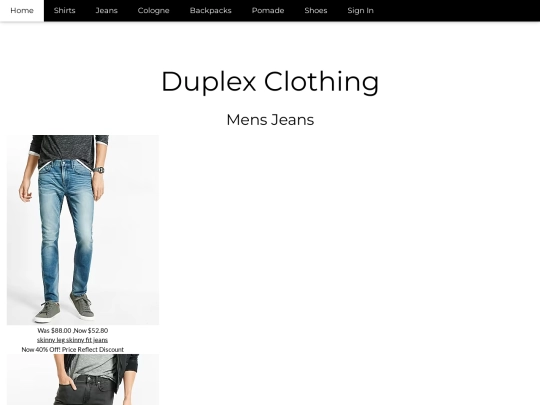Click the gray t-shirt in second product photo
This screenshot has height=405, width=540.
[95, 366]
